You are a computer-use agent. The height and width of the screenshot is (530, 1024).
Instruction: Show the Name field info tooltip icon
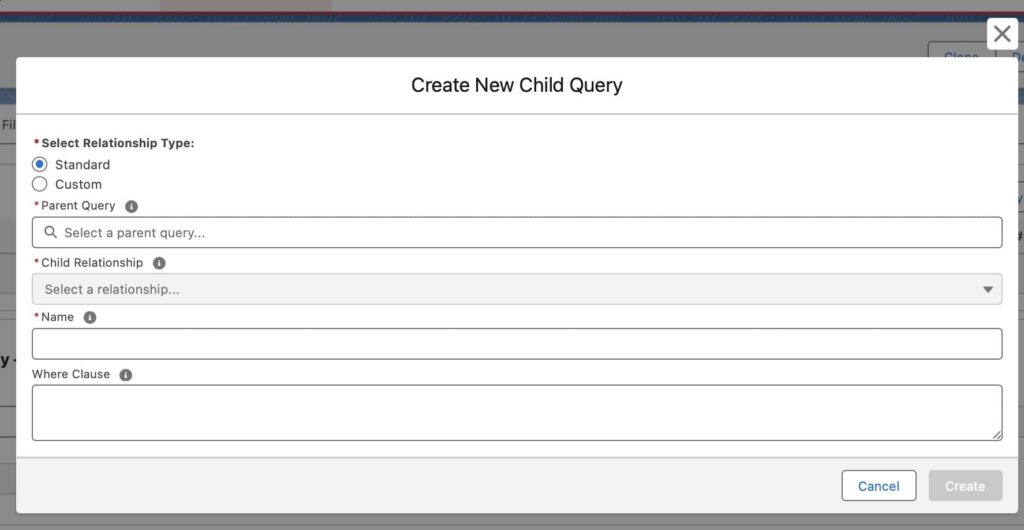90,317
